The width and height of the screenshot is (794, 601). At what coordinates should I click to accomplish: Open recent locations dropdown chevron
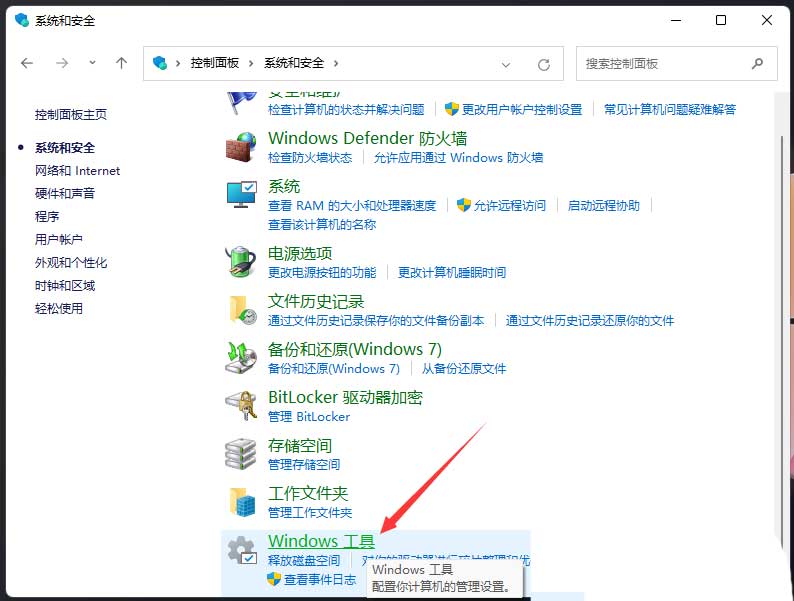[x=92, y=62]
